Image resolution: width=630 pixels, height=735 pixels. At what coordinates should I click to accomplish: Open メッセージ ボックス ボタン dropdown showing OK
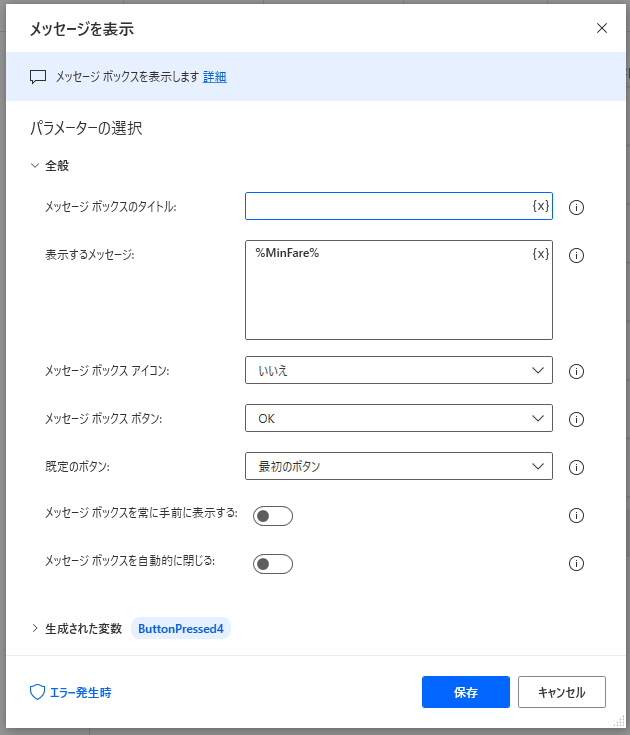point(398,418)
